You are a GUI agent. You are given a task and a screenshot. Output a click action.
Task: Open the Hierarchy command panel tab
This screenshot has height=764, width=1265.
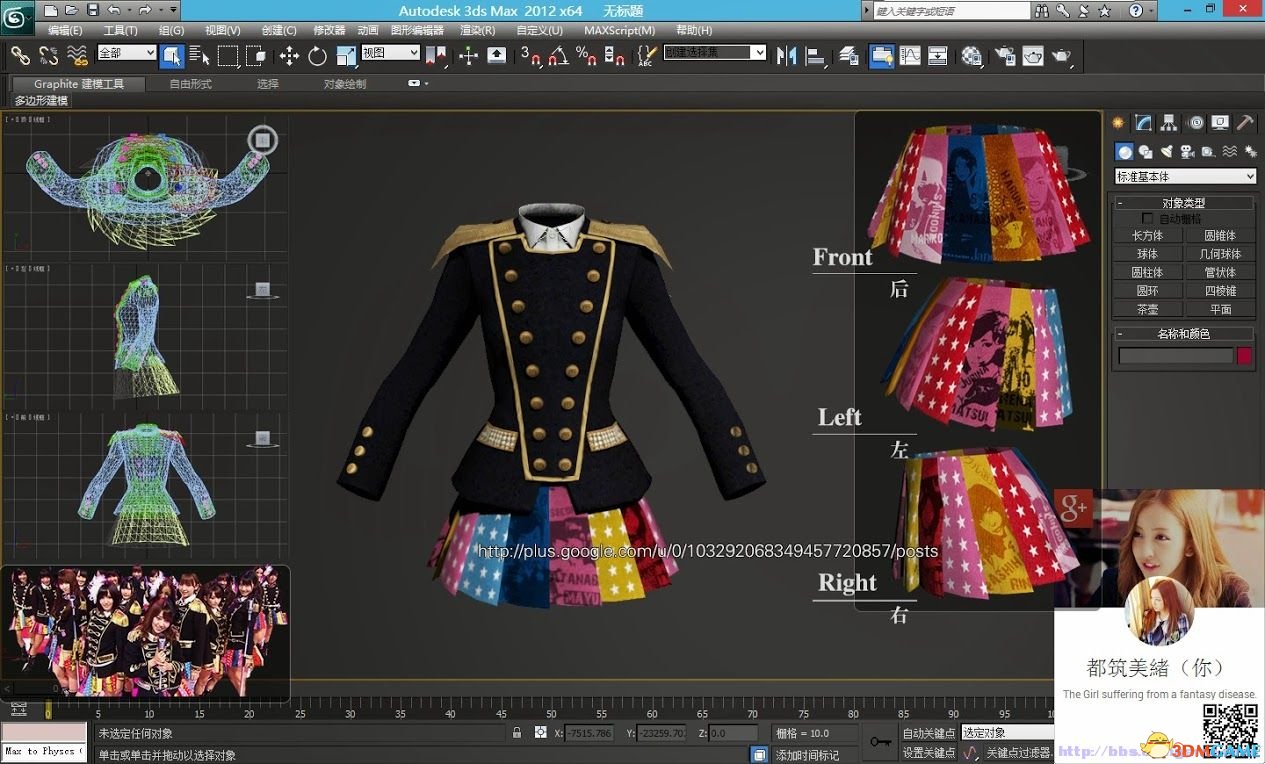point(1169,123)
